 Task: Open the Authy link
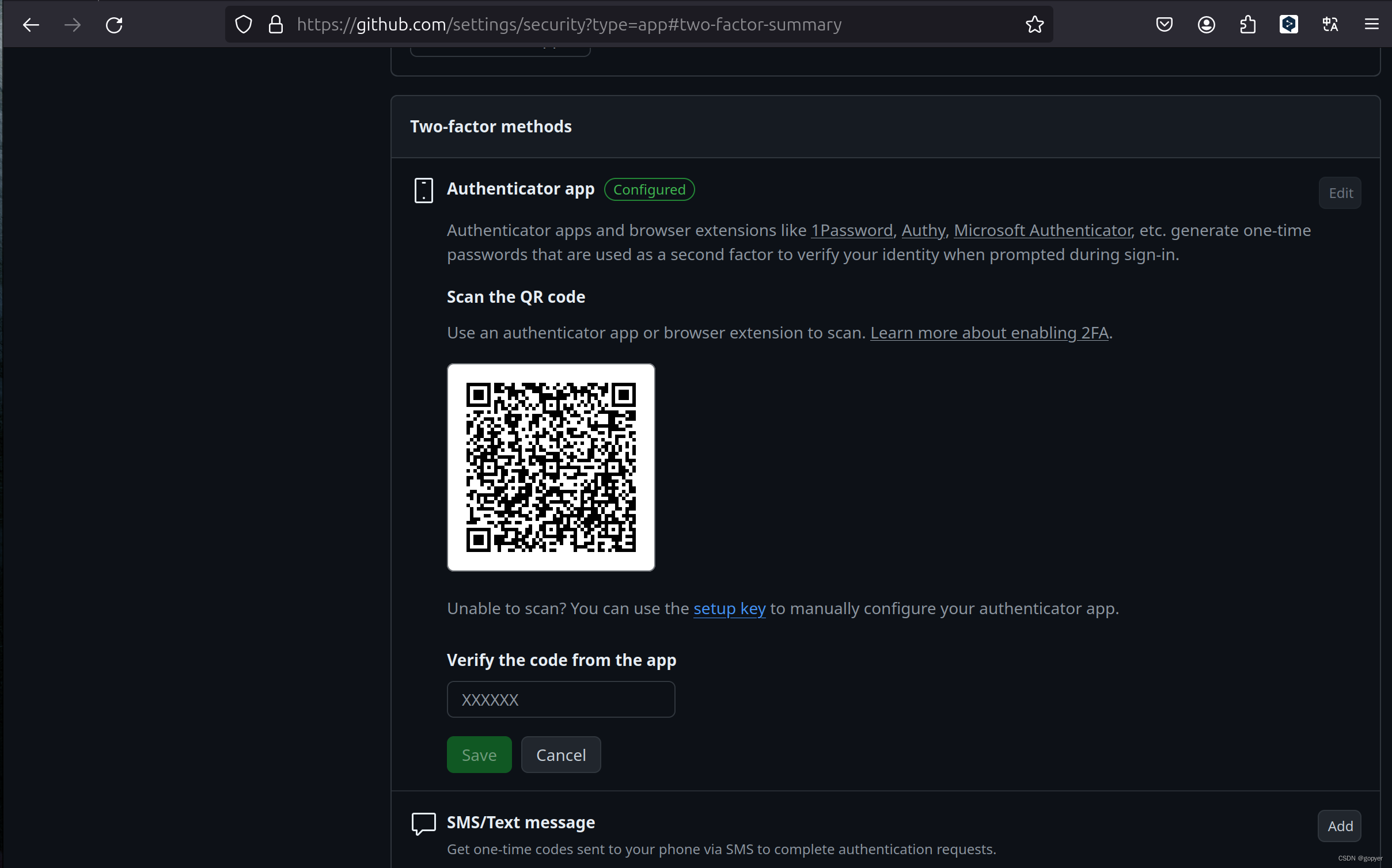click(x=923, y=231)
